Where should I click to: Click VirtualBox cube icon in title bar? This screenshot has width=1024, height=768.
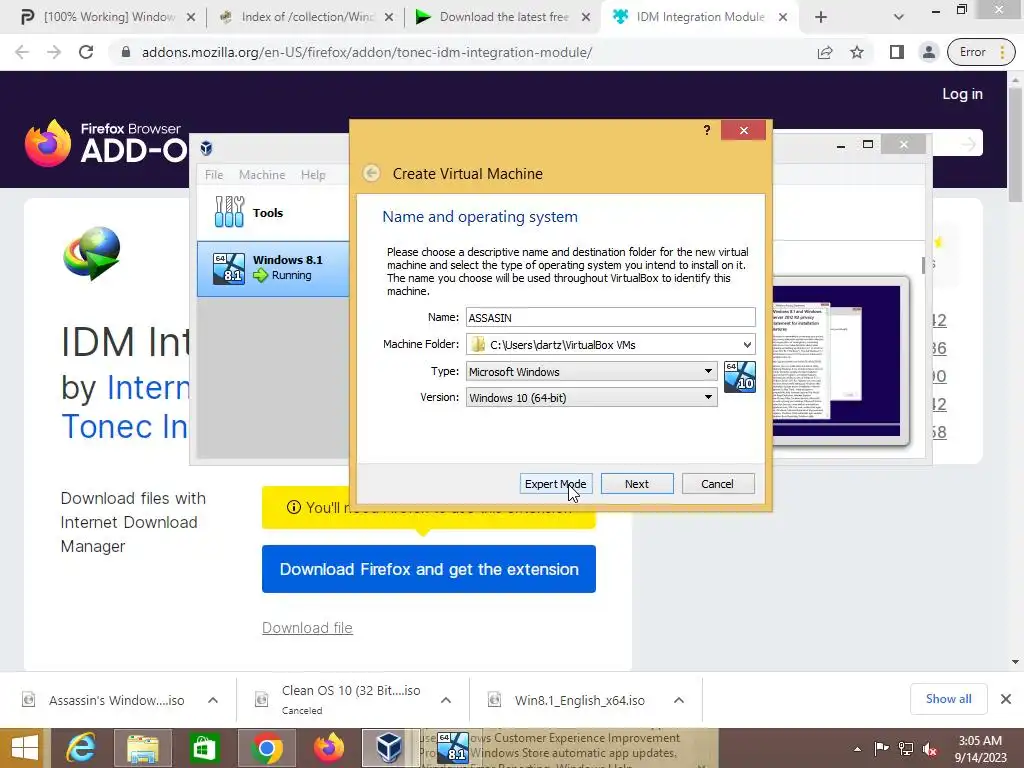pos(206,148)
